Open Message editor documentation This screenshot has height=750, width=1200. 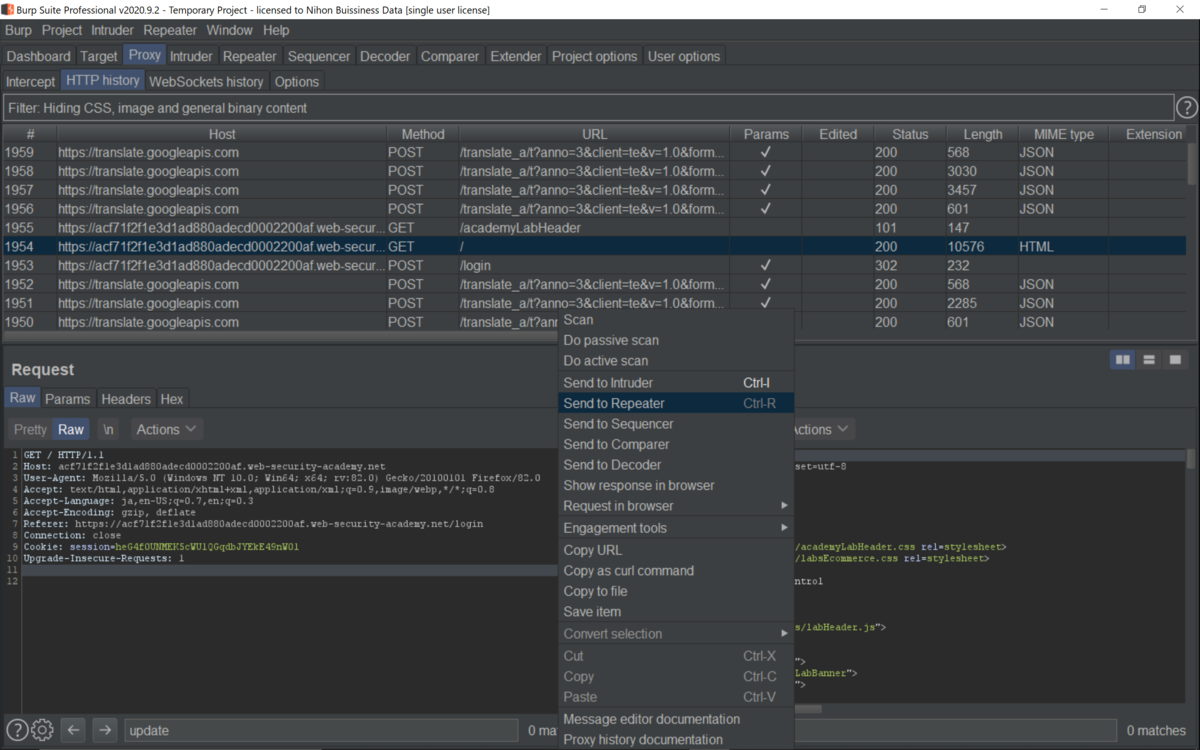tap(676, 719)
